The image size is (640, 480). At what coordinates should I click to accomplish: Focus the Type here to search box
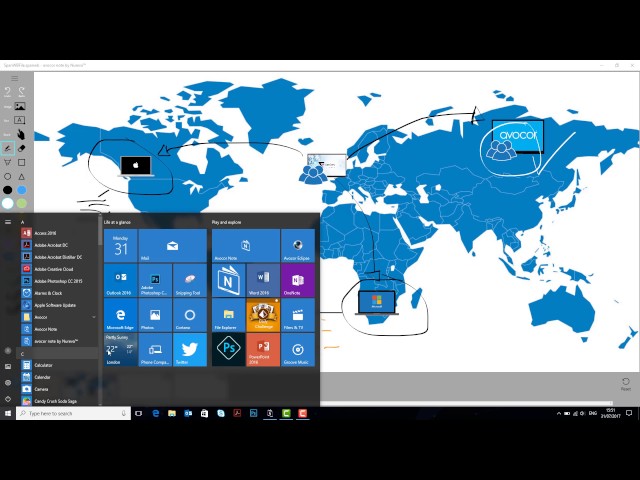pyautogui.click(x=73, y=413)
